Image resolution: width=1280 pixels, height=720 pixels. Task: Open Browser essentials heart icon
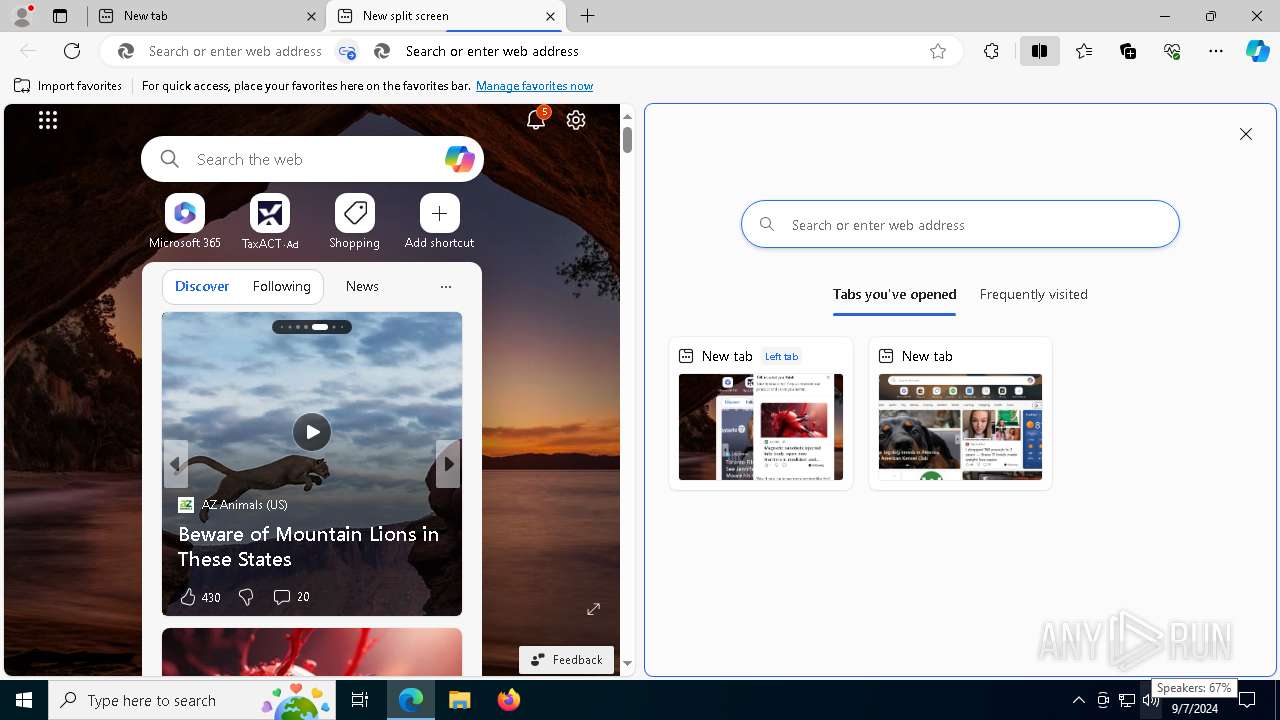1172,51
